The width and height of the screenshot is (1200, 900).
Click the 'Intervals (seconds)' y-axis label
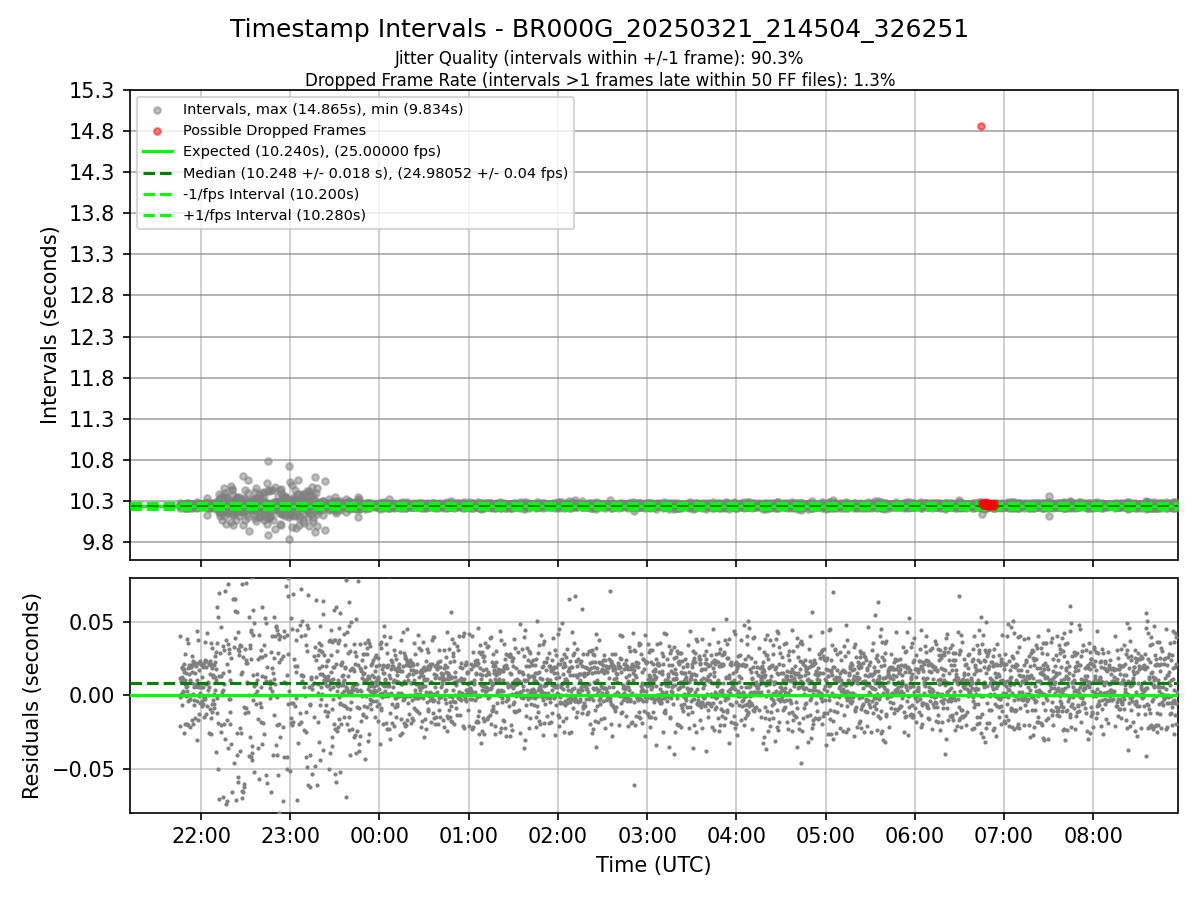pos(50,324)
